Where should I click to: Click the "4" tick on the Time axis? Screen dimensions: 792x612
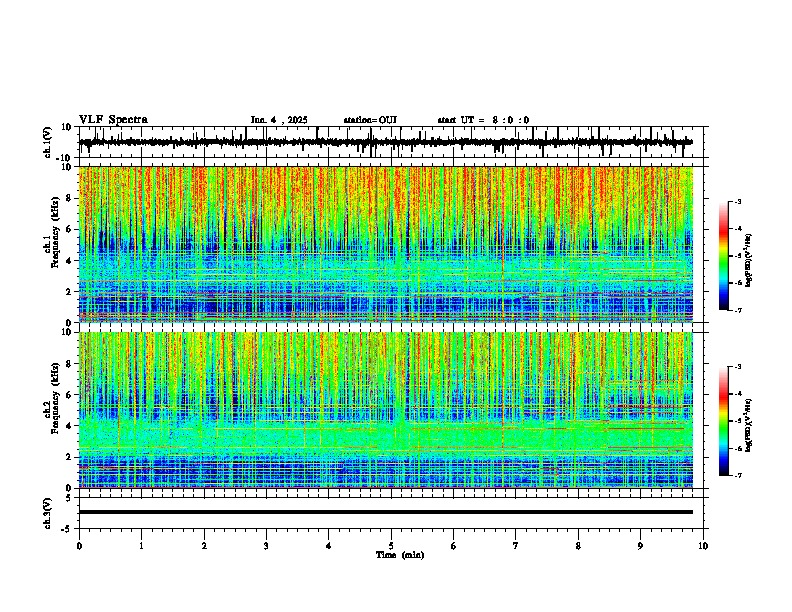pos(329,546)
